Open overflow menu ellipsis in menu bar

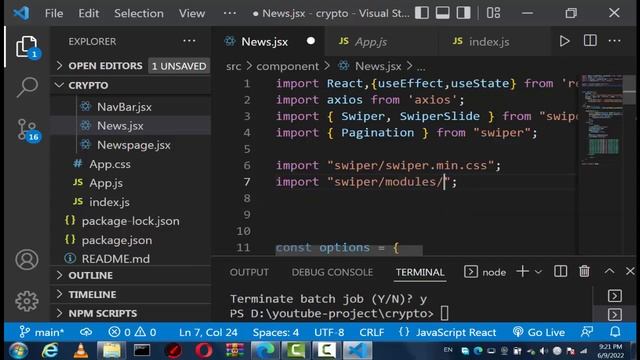tap(230, 13)
